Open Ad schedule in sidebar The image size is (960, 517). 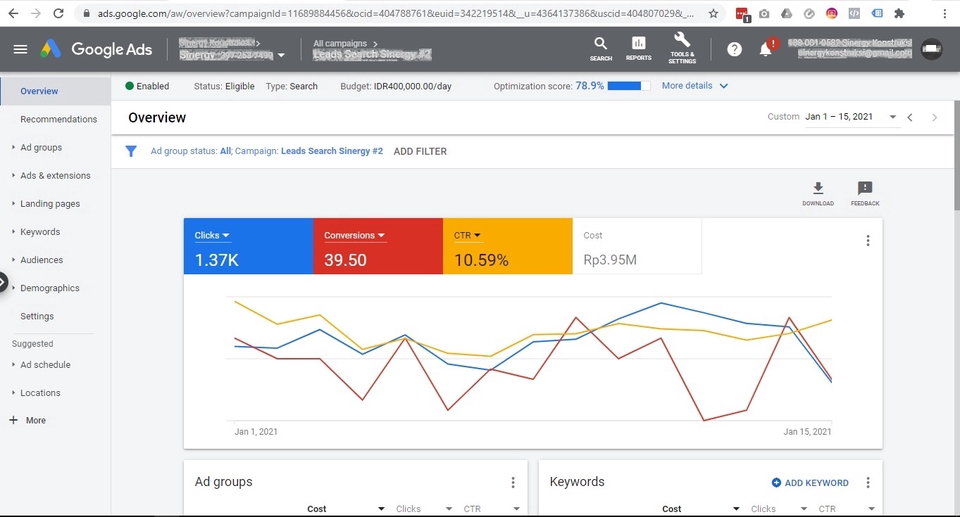(x=45, y=365)
